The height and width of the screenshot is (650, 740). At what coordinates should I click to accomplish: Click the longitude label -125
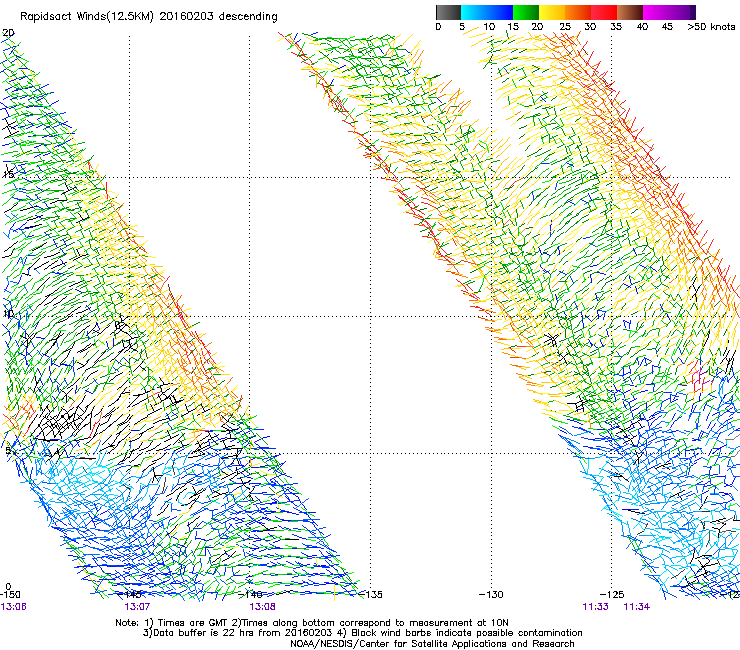[x=612, y=595]
